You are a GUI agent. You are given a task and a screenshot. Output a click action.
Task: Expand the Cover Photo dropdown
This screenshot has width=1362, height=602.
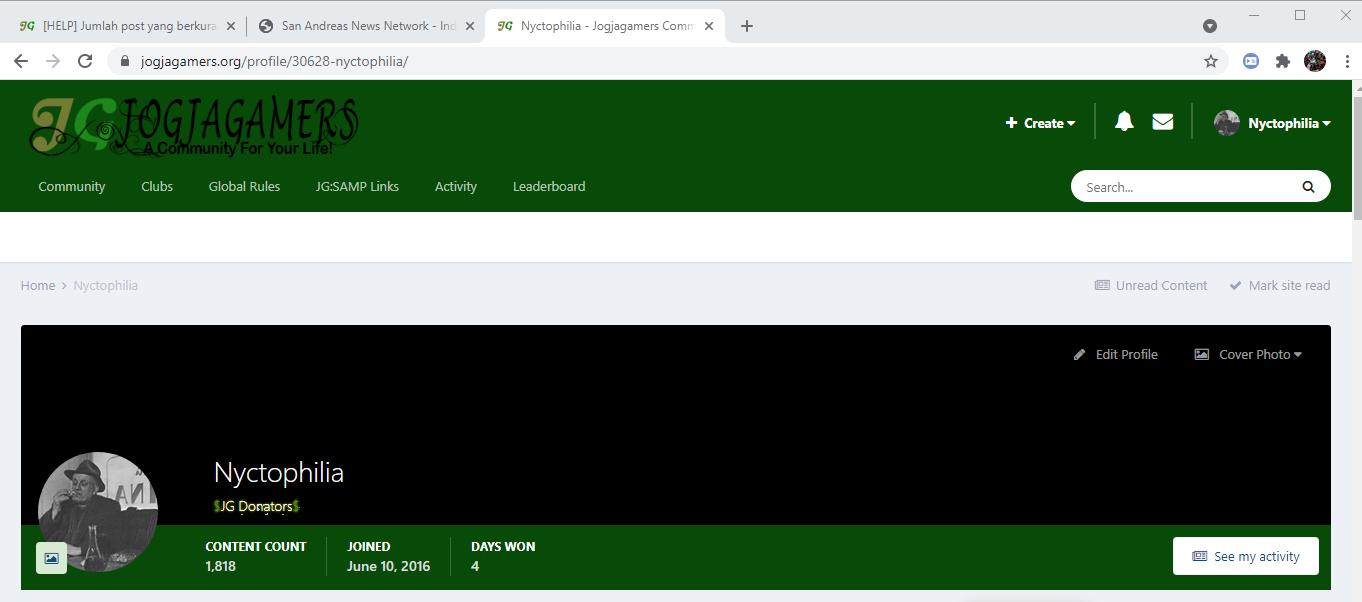1249,354
